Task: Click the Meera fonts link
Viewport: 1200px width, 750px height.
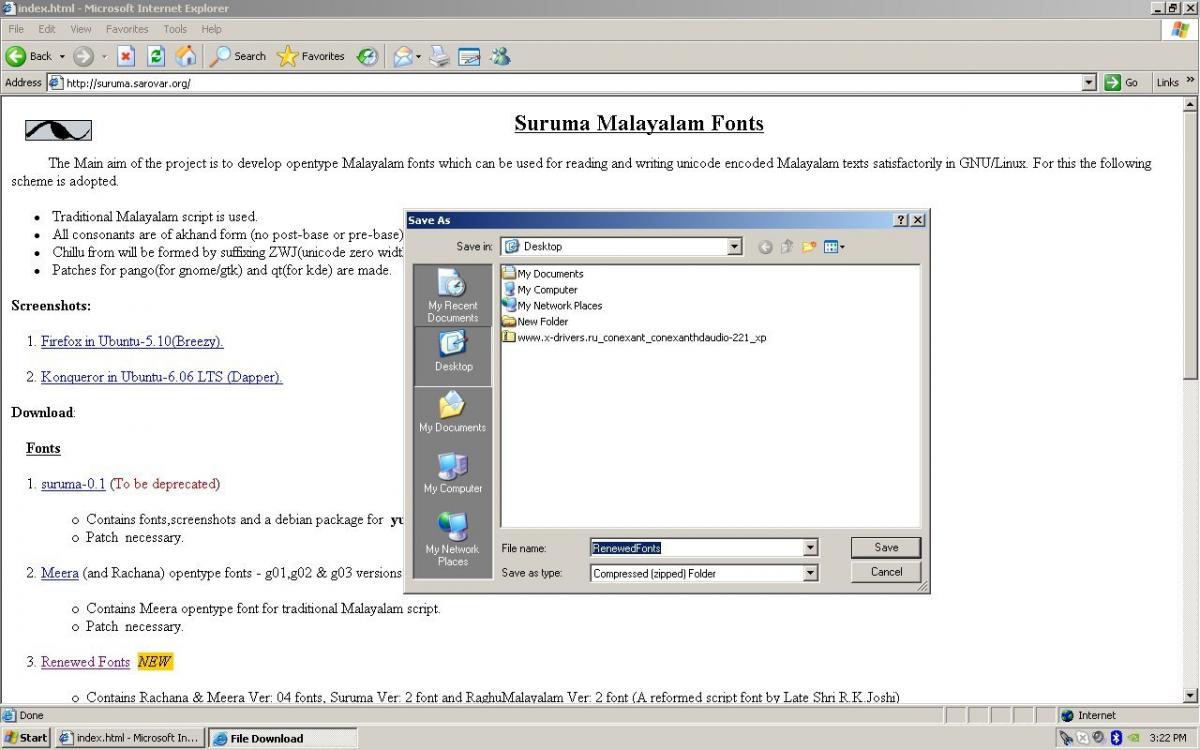Action: coord(59,573)
